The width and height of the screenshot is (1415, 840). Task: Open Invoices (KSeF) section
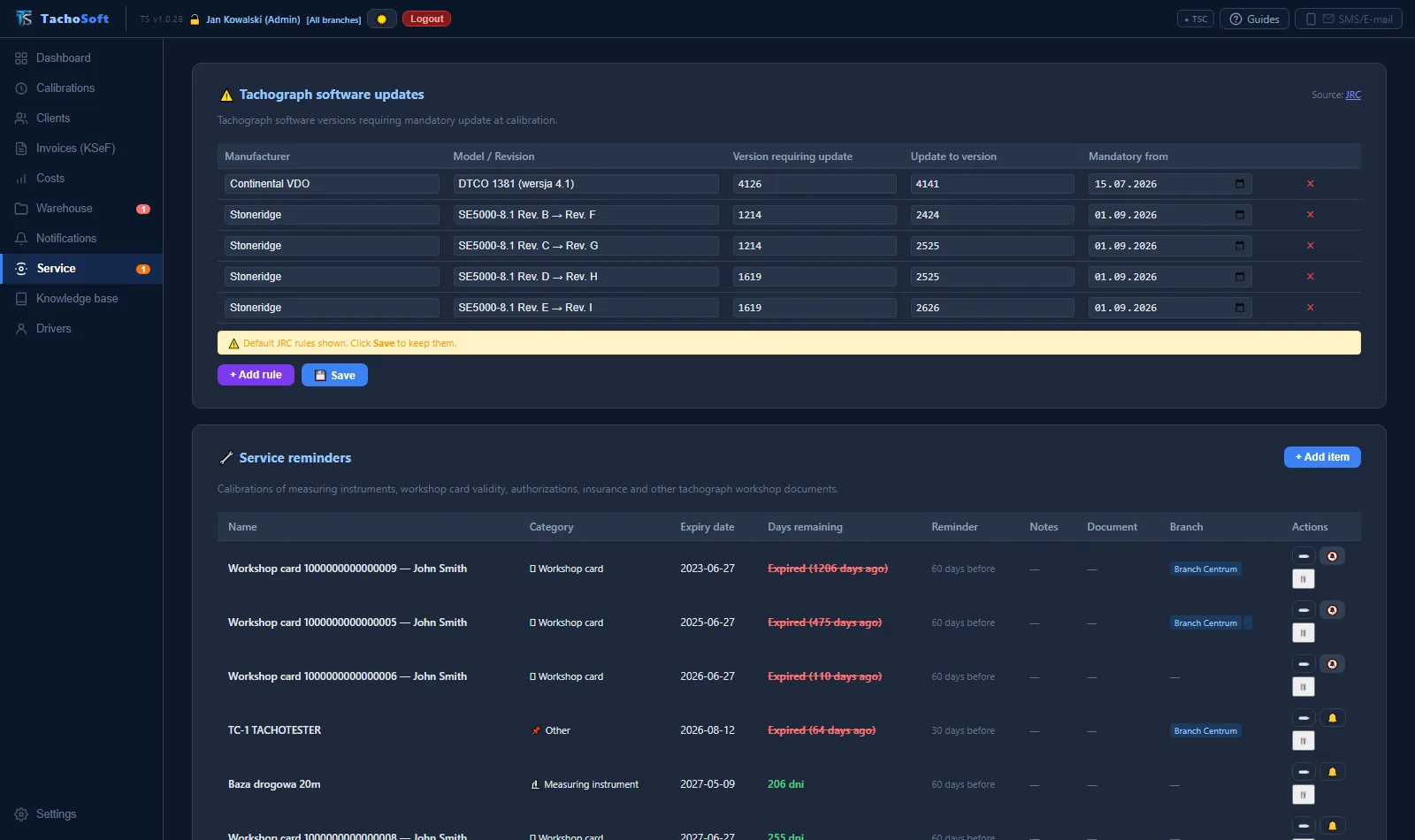[81, 149]
